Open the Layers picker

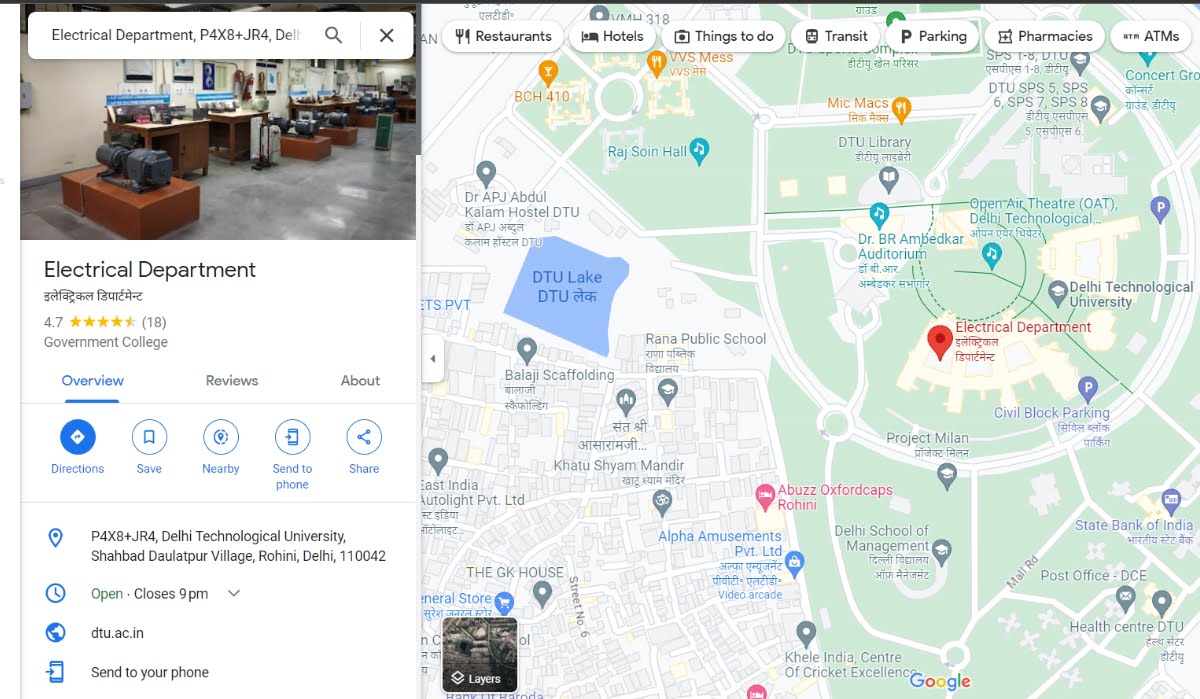pyautogui.click(x=480, y=655)
